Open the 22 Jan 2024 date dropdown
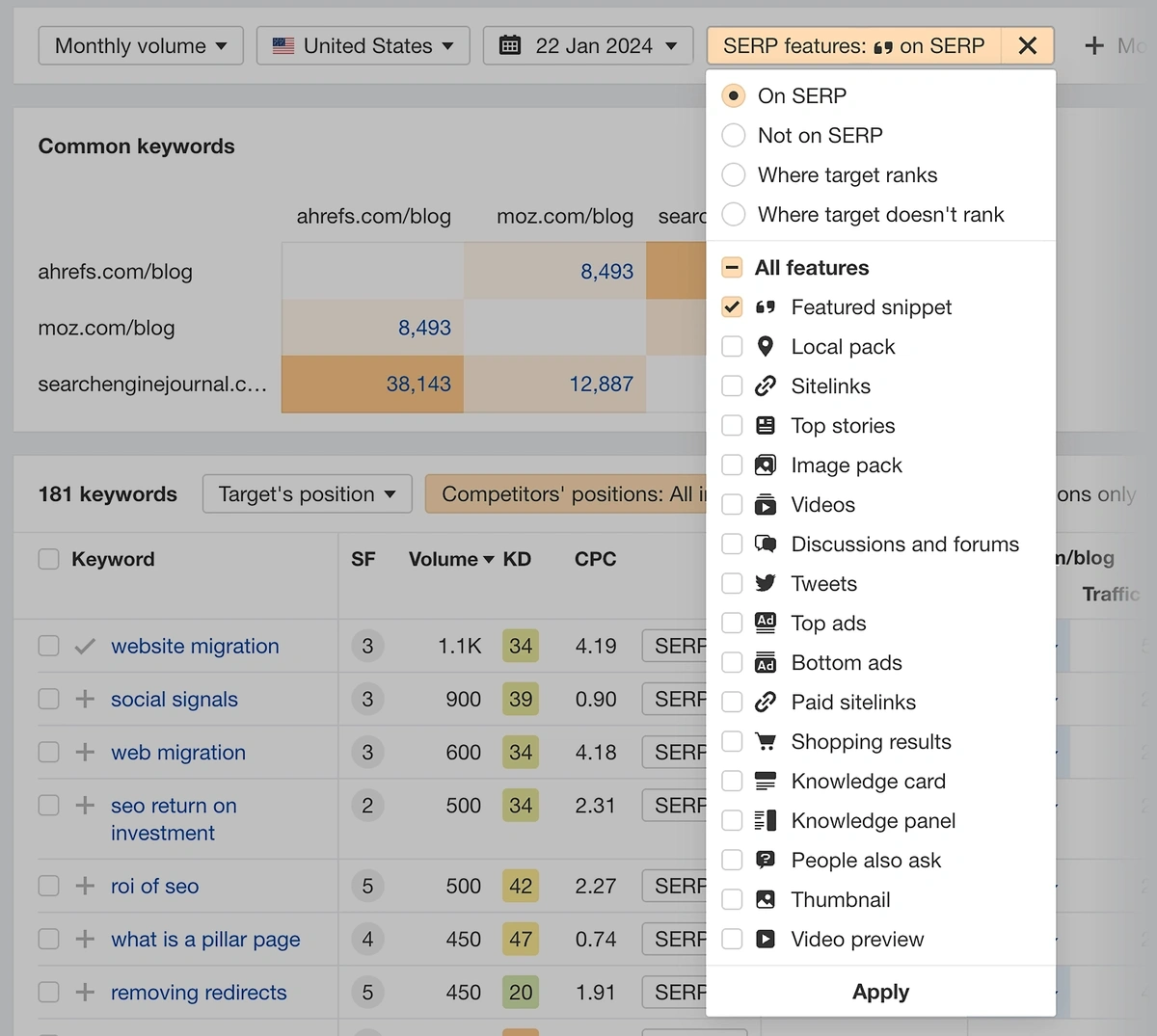 point(588,45)
